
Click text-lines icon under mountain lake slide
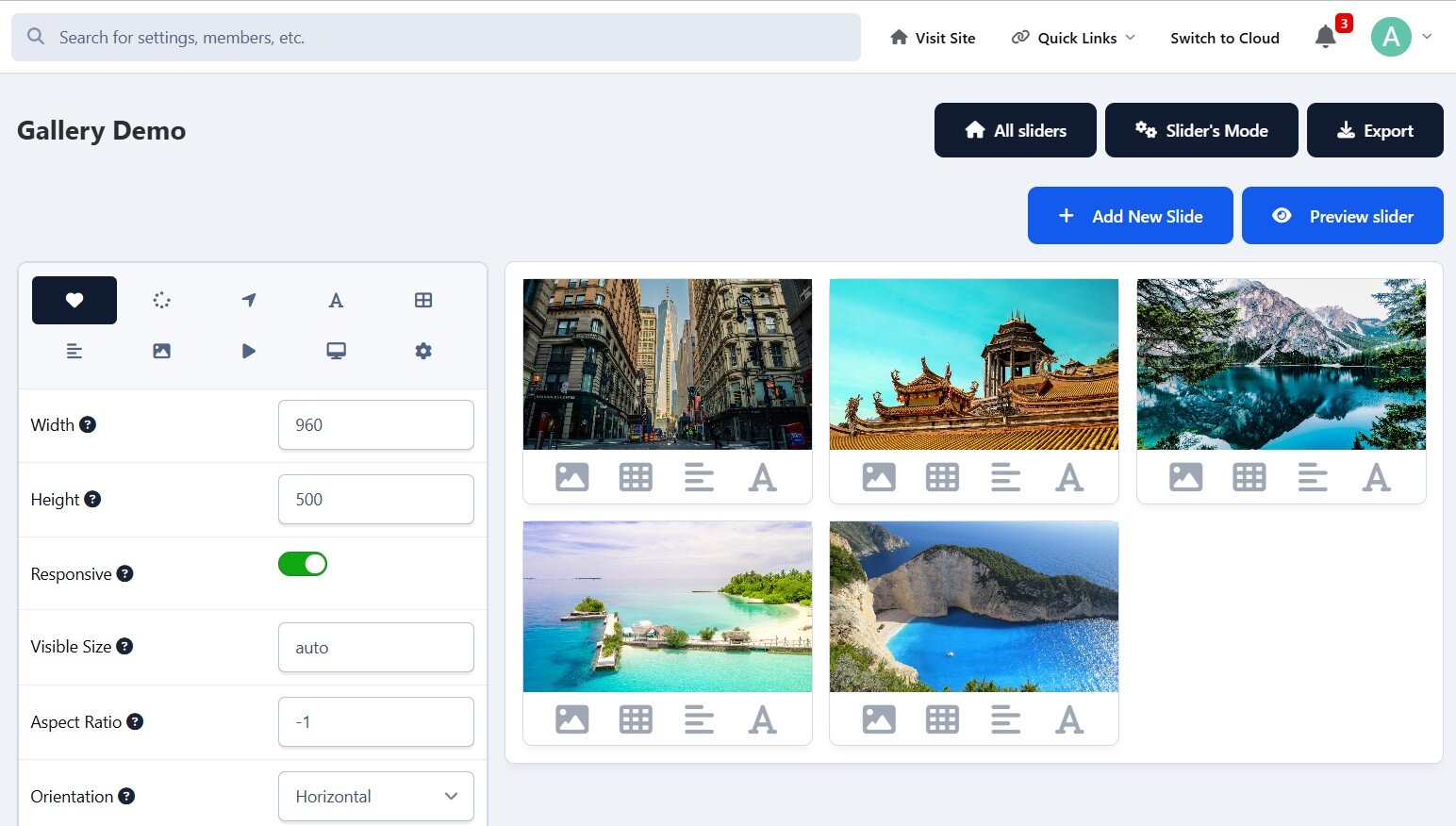(1313, 477)
